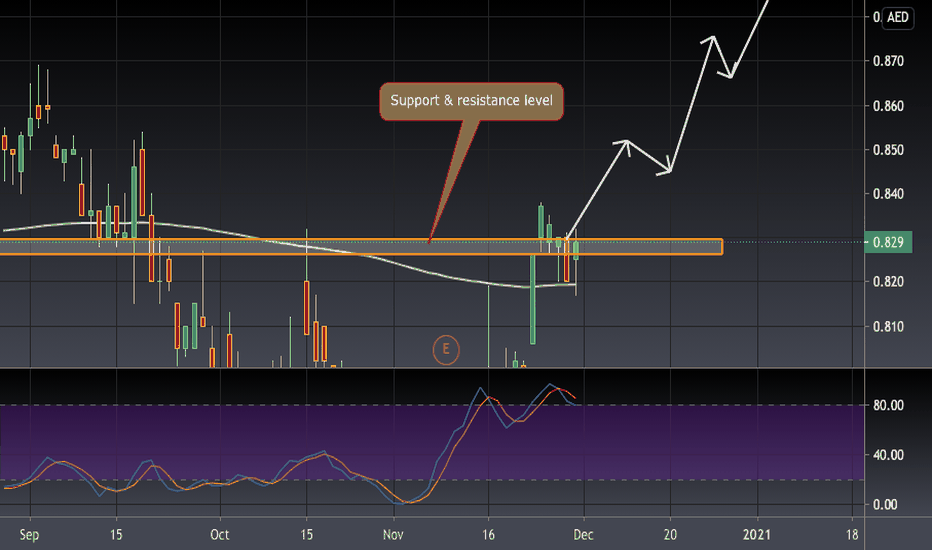Click the 0.00 oscillator axis label
The height and width of the screenshot is (550, 932).
[885, 505]
